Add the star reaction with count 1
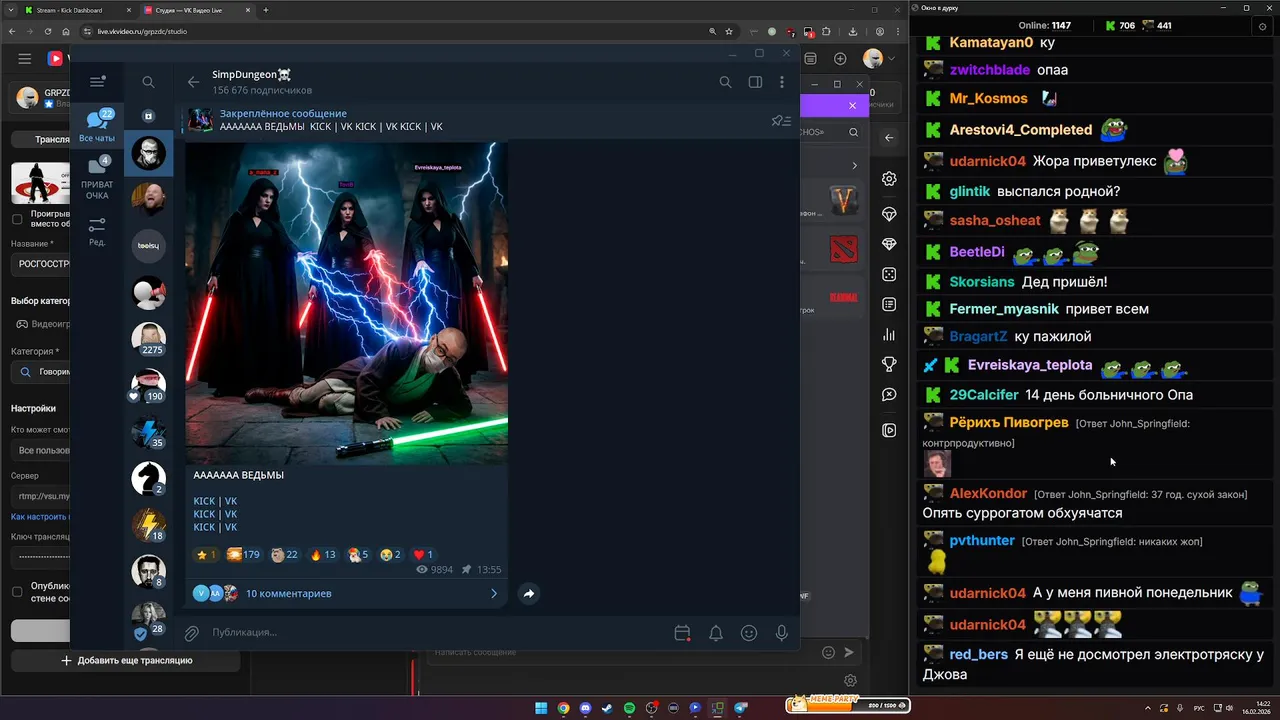This screenshot has width=1280, height=720. click(205, 554)
